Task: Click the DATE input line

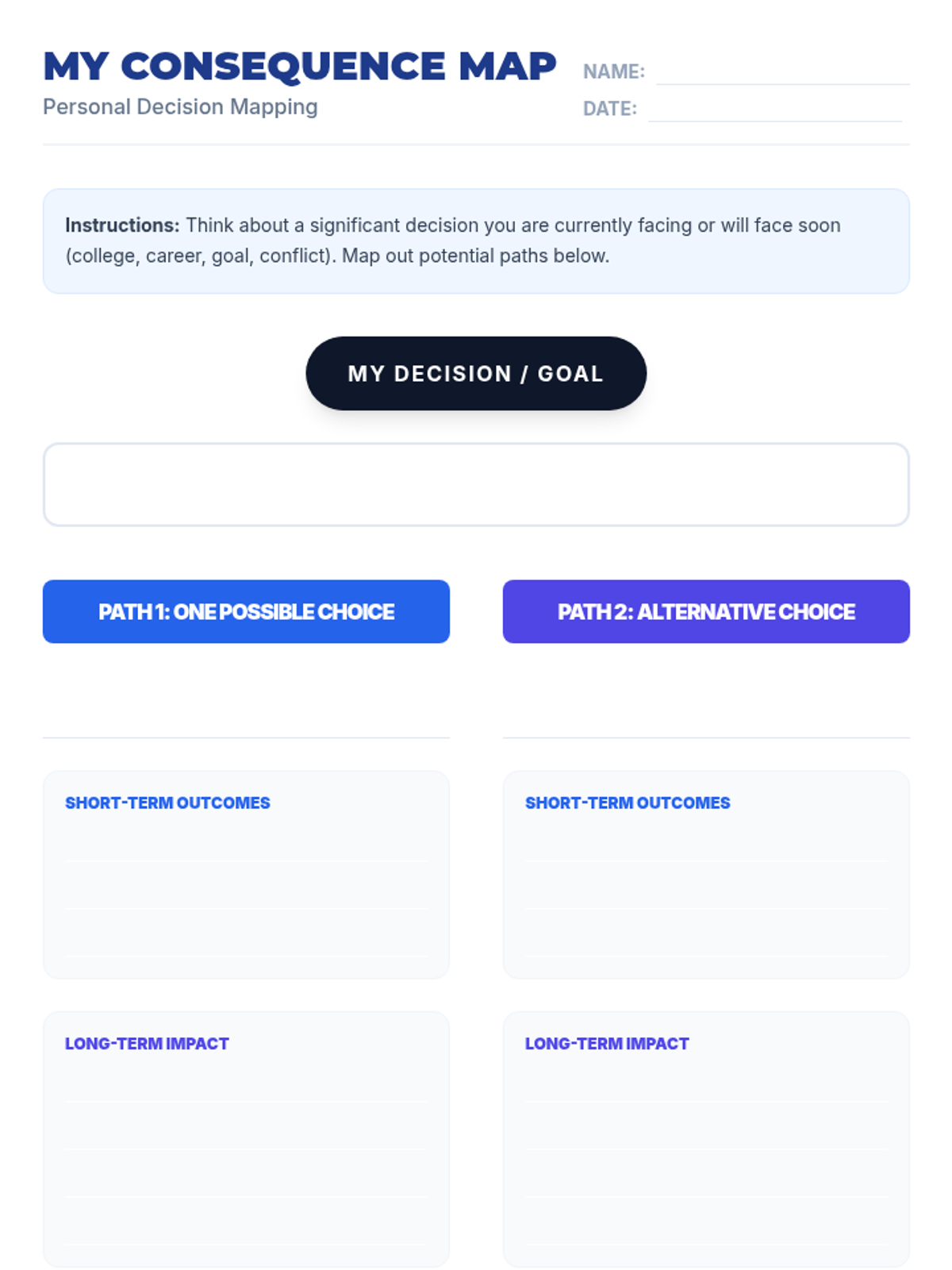Action: (x=774, y=109)
